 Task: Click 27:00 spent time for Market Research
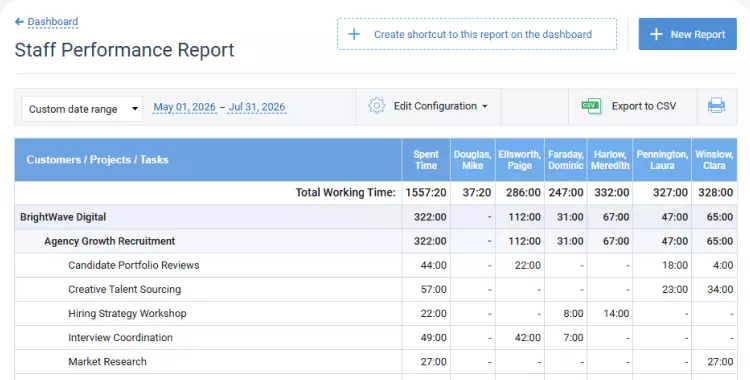433,361
